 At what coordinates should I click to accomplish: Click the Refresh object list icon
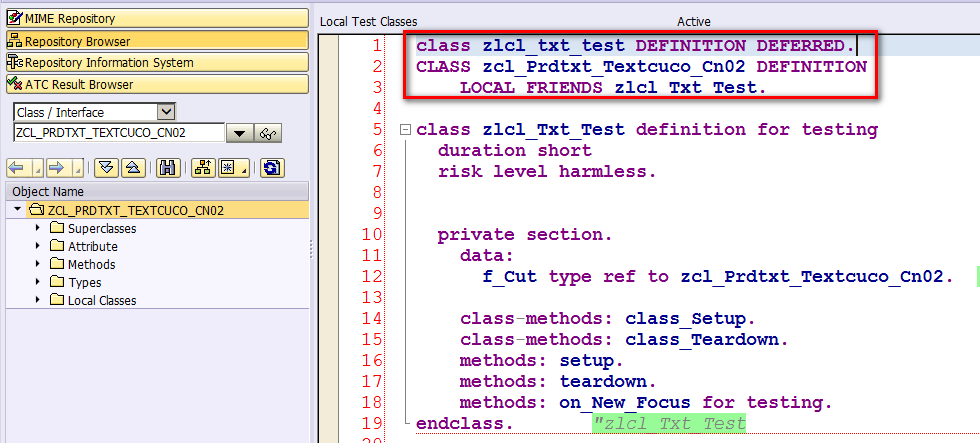click(272, 167)
